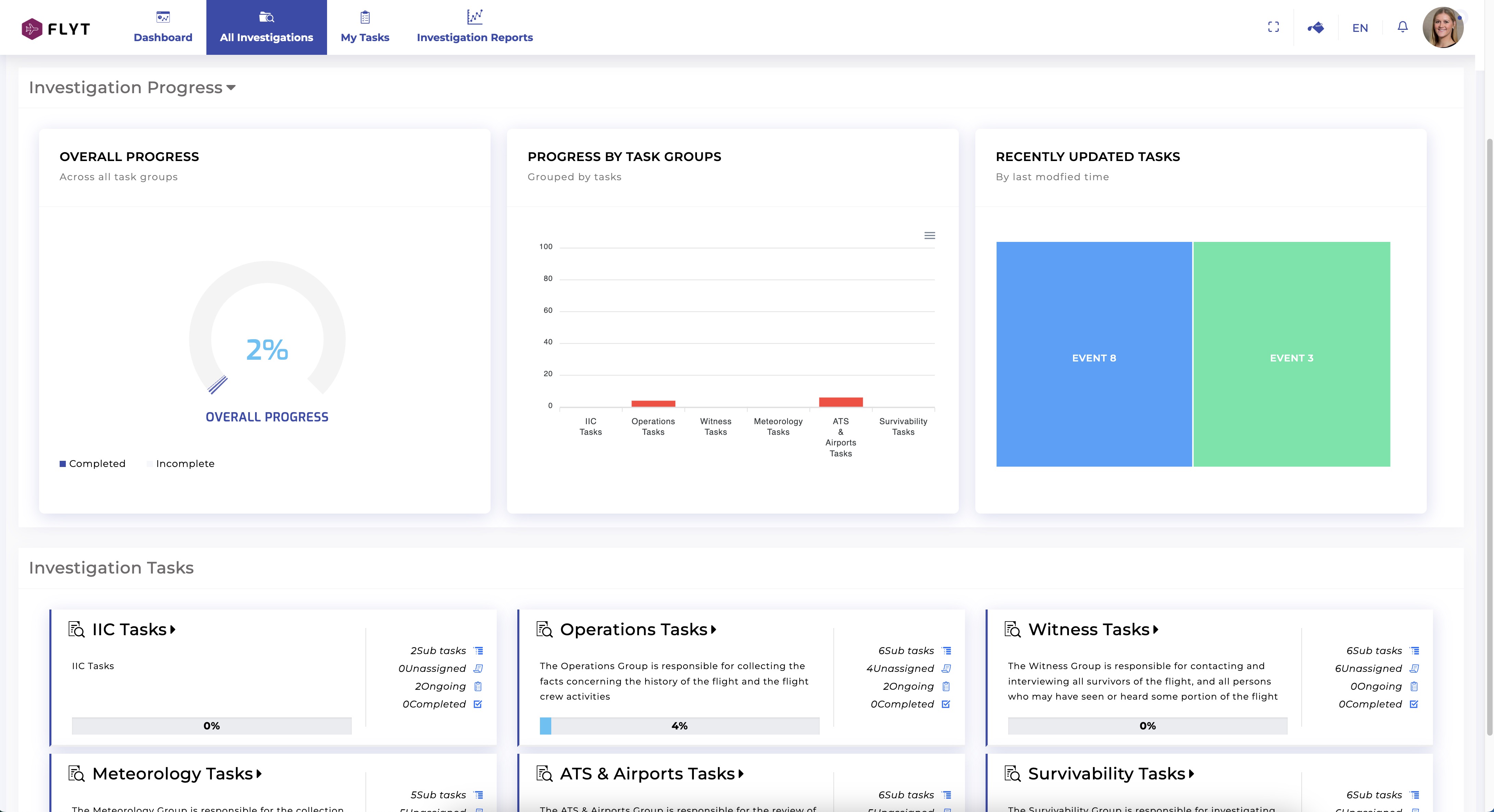Image resolution: width=1494 pixels, height=812 pixels.
Task: Click Operations Tasks unassigned icon
Action: pos(946,669)
